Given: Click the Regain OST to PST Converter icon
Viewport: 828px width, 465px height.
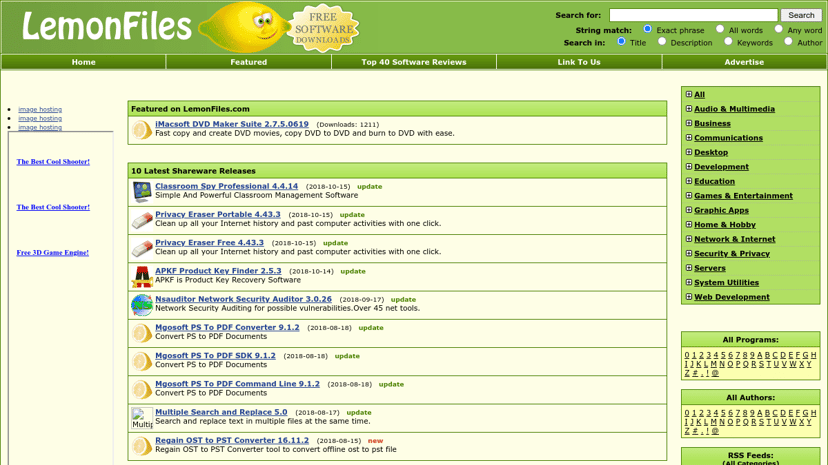Looking at the screenshot, I should click(x=142, y=447).
